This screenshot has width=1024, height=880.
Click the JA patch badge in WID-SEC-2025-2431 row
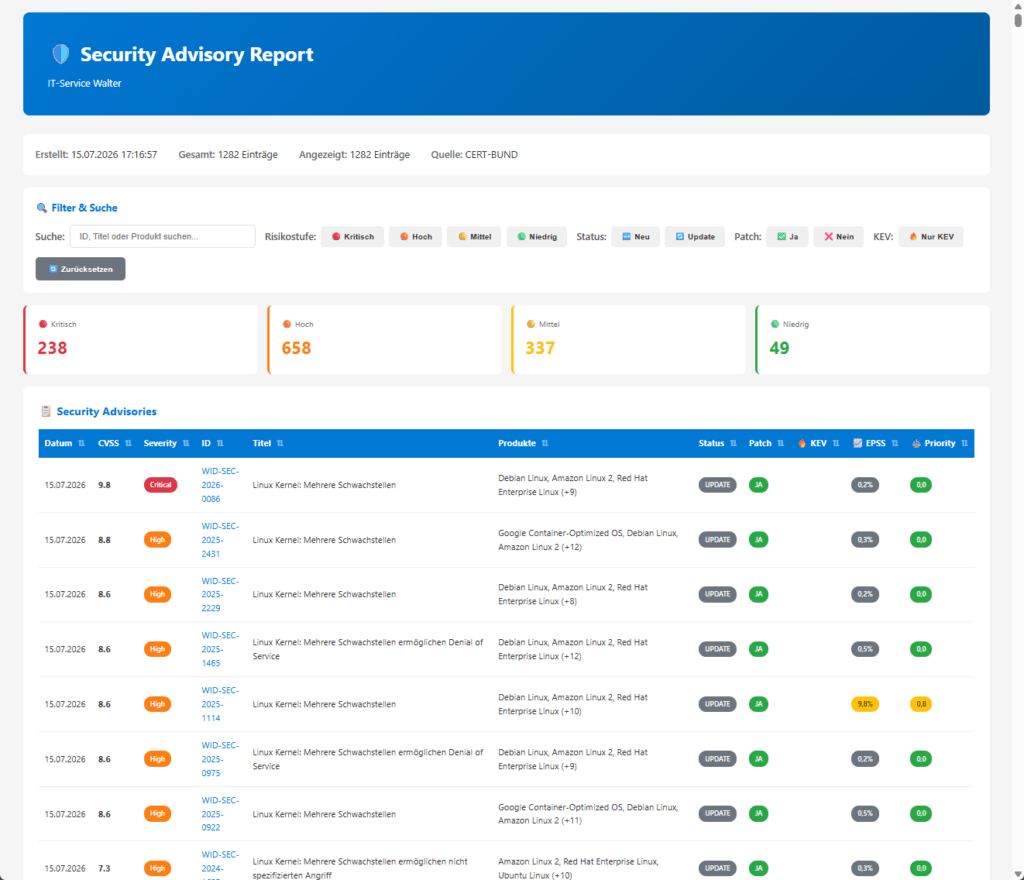(x=758, y=540)
